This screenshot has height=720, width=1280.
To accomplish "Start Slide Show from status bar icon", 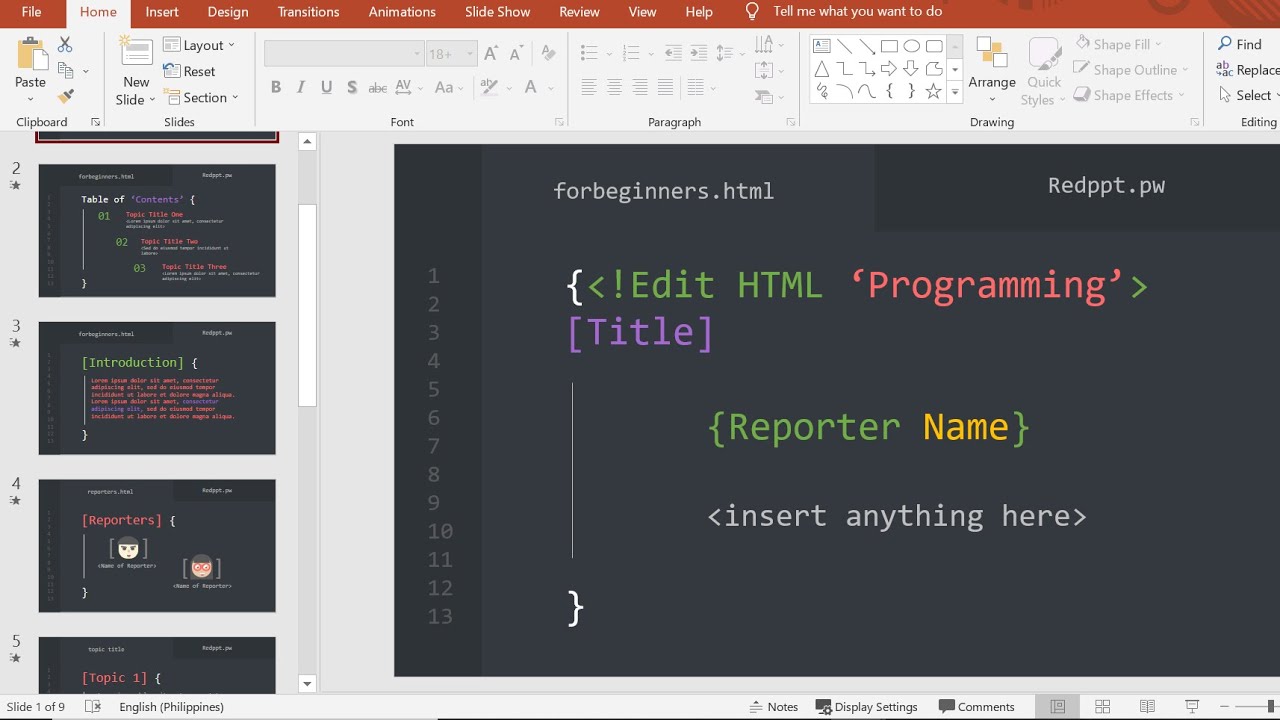I will 1192,707.
